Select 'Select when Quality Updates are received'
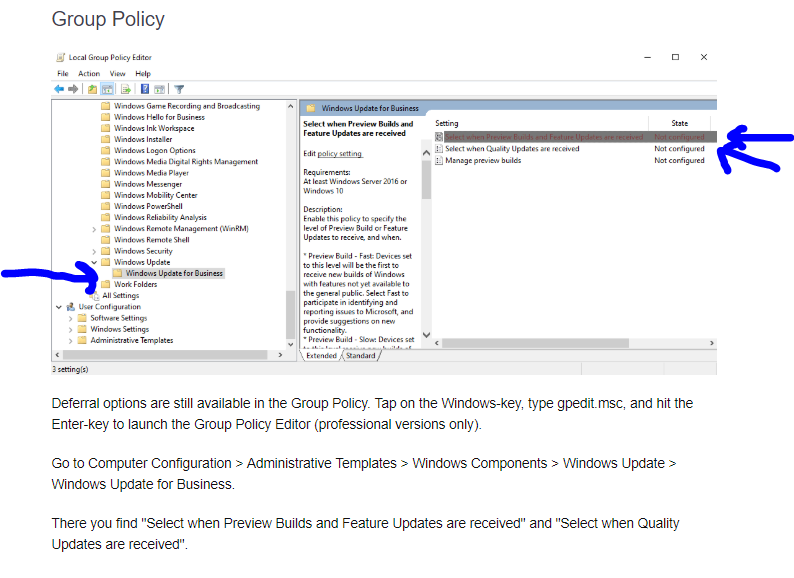This screenshot has height=578, width=794. coord(511,148)
